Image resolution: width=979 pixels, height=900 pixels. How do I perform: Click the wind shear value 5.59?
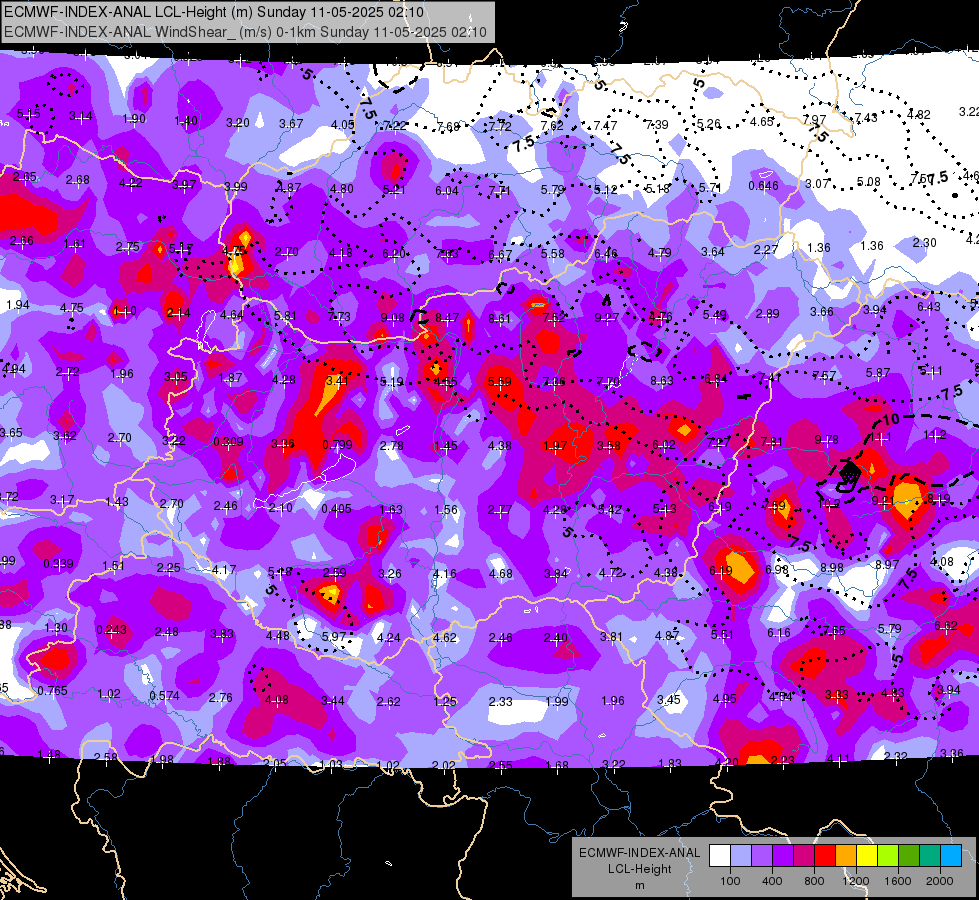point(499,381)
